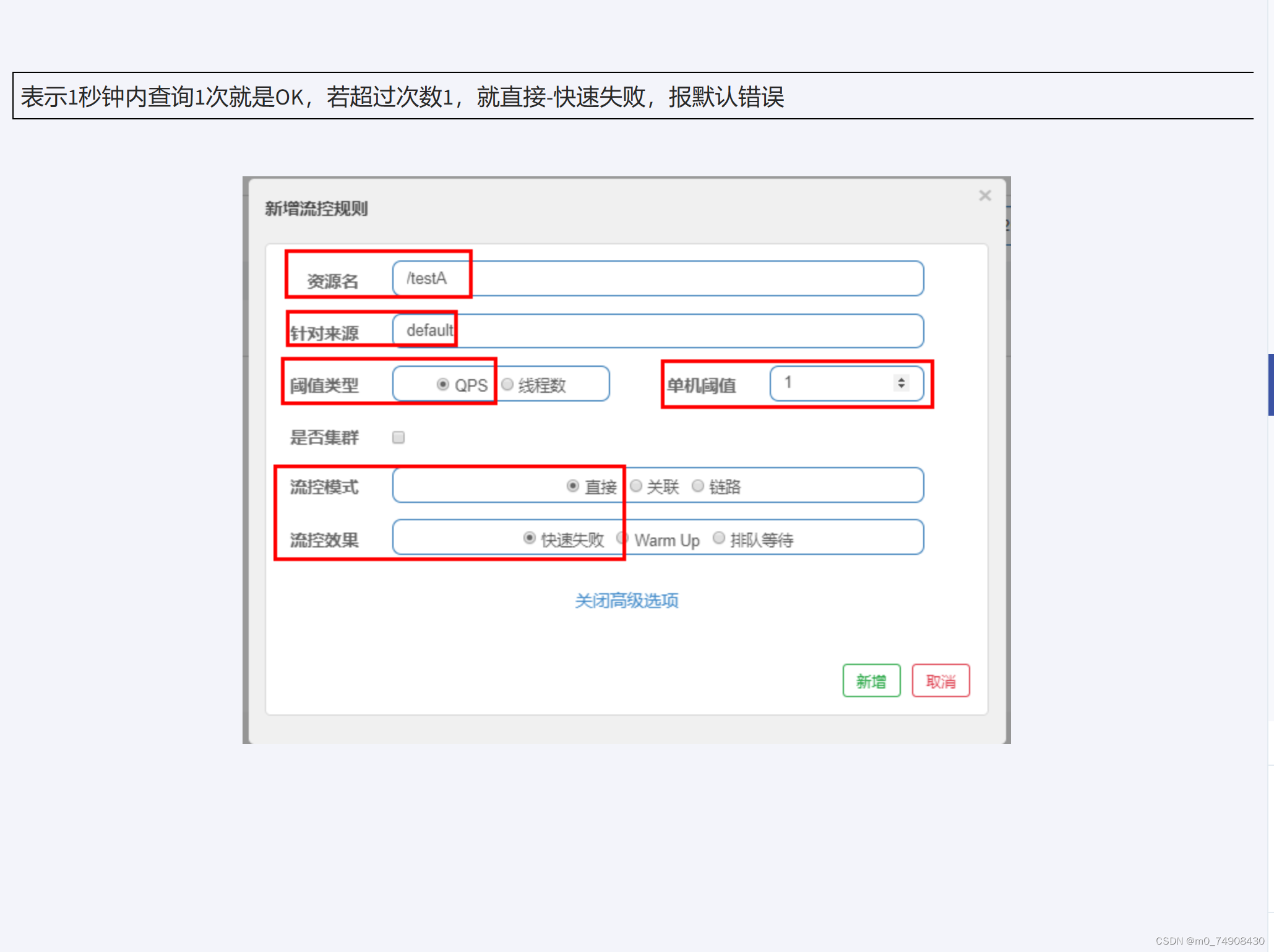Select 快速失败 as flow control effect

(529, 538)
